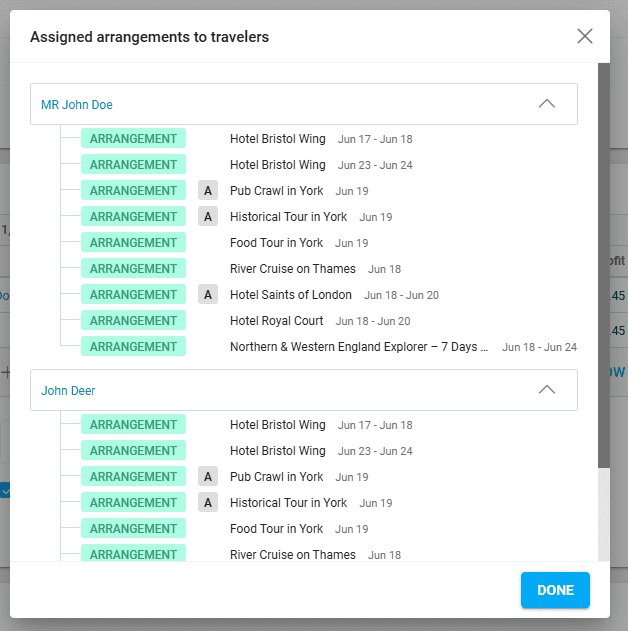Click the ARRANGEMENT tag next to Hotel Royal Court
The width and height of the screenshot is (628, 631).
[133, 320]
